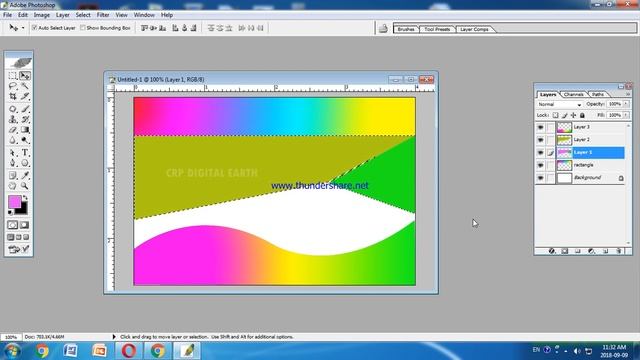Select the Type tool
640x360 pixels.
(x=25, y=153)
